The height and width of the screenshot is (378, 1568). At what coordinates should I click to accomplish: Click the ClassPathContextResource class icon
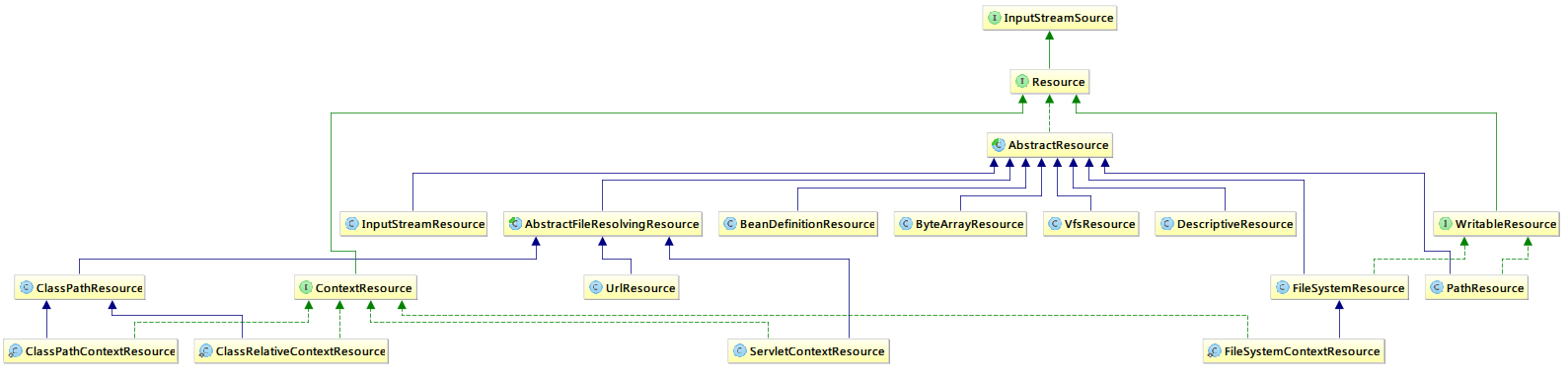pos(15,351)
